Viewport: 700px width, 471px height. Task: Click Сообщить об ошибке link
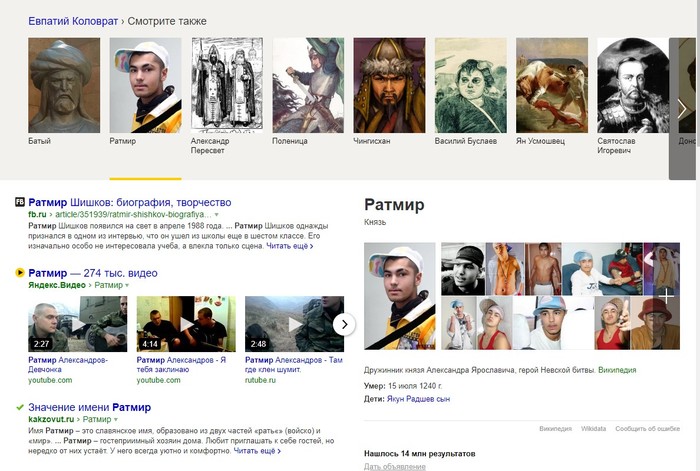[647, 429]
